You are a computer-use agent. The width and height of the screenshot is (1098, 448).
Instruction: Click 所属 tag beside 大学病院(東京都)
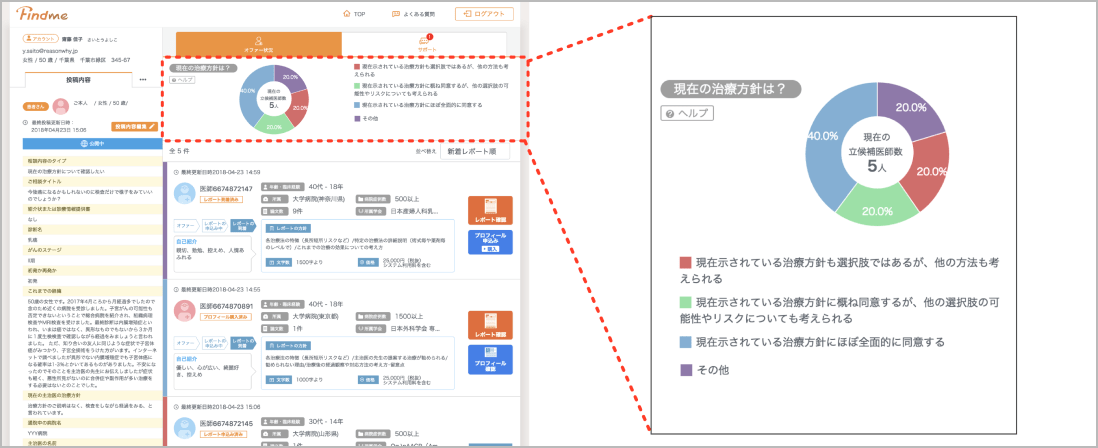click(x=274, y=316)
